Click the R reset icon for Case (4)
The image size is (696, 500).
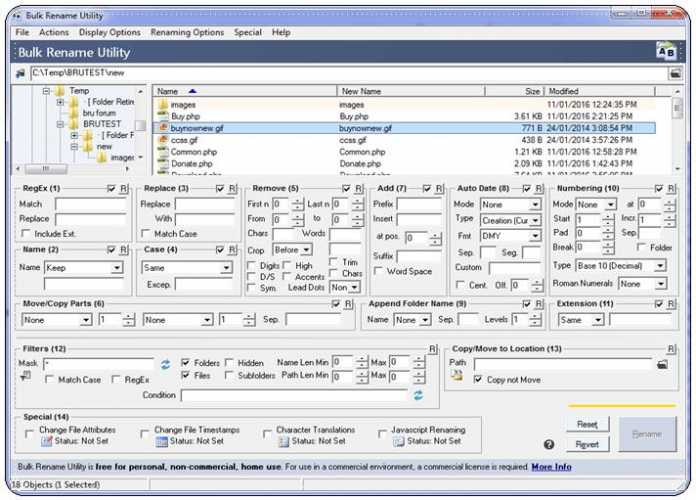click(x=233, y=250)
